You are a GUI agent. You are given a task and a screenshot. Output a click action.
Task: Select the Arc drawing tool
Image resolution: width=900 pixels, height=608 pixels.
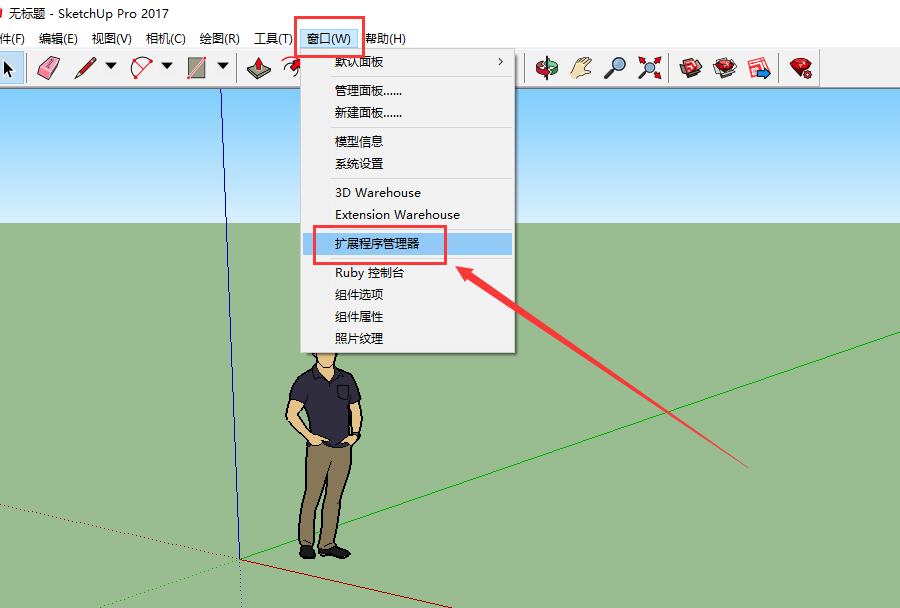click(141, 68)
